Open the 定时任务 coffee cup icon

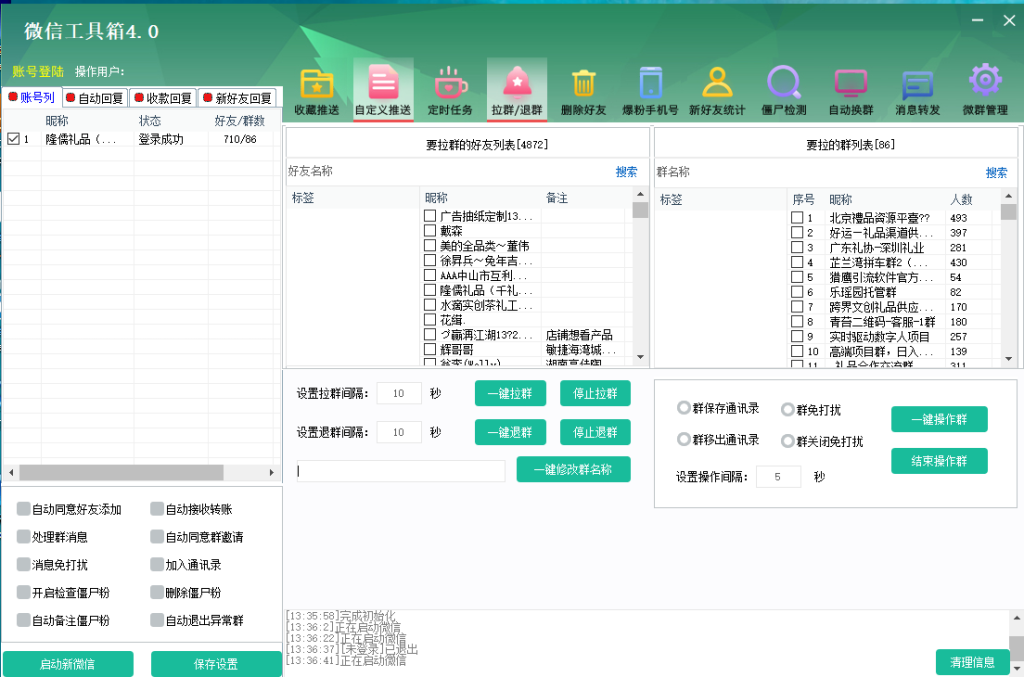(x=450, y=88)
